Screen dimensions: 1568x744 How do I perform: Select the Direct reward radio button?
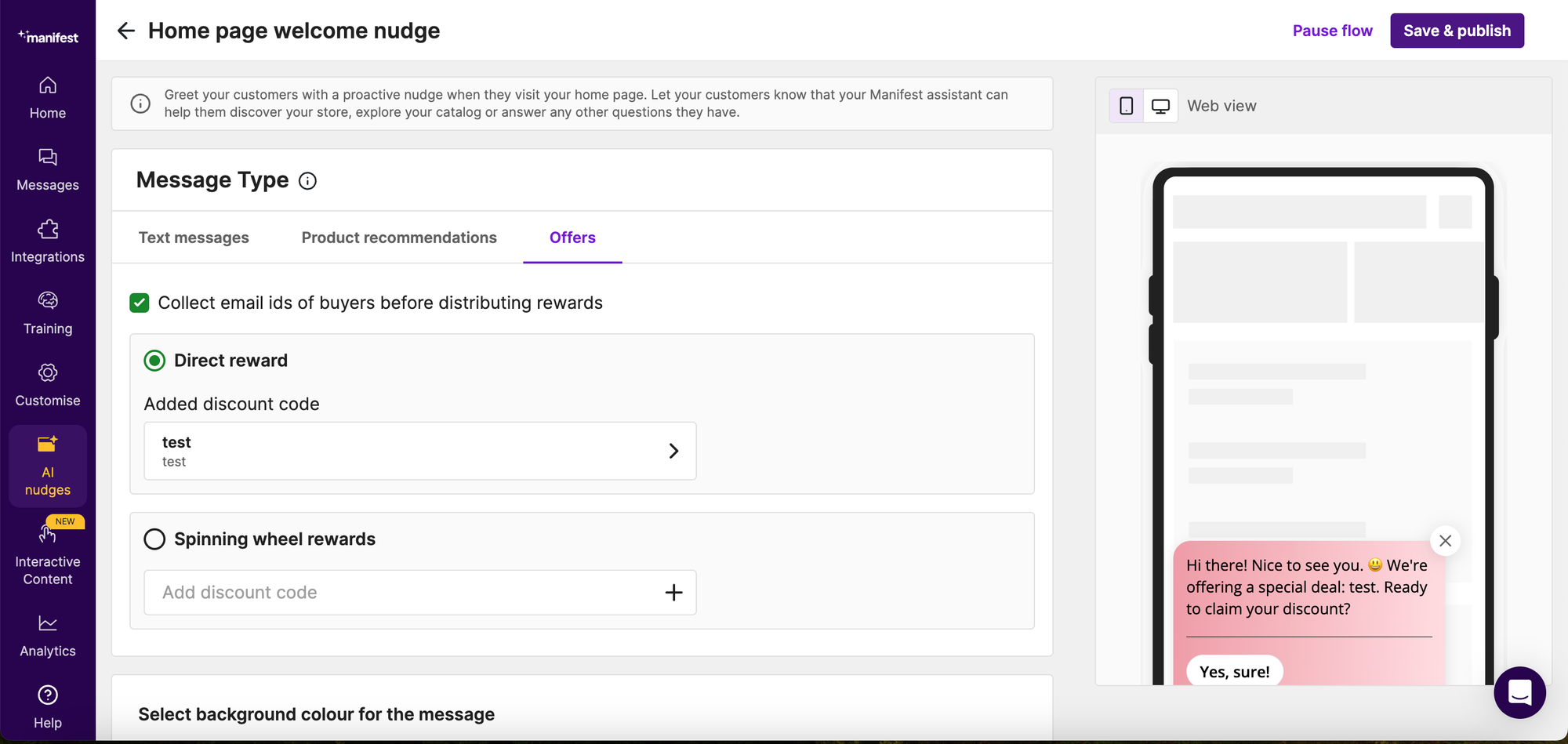(x=154, y=361)
